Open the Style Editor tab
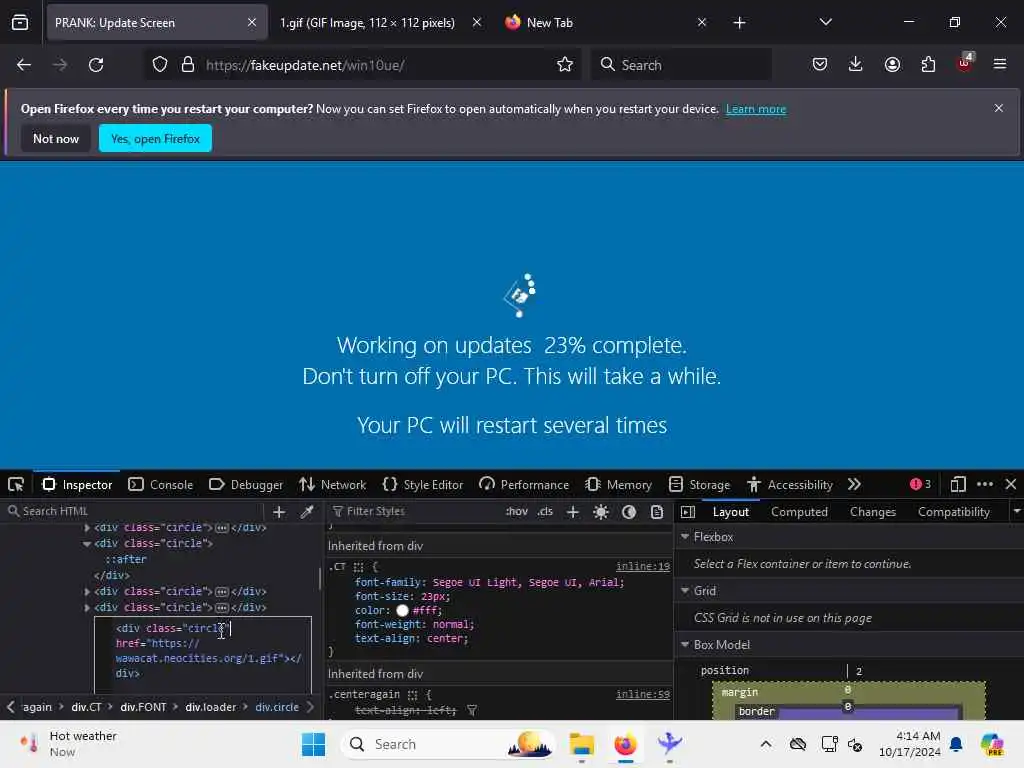This screenshot has width=1024, height=768. 423,485
